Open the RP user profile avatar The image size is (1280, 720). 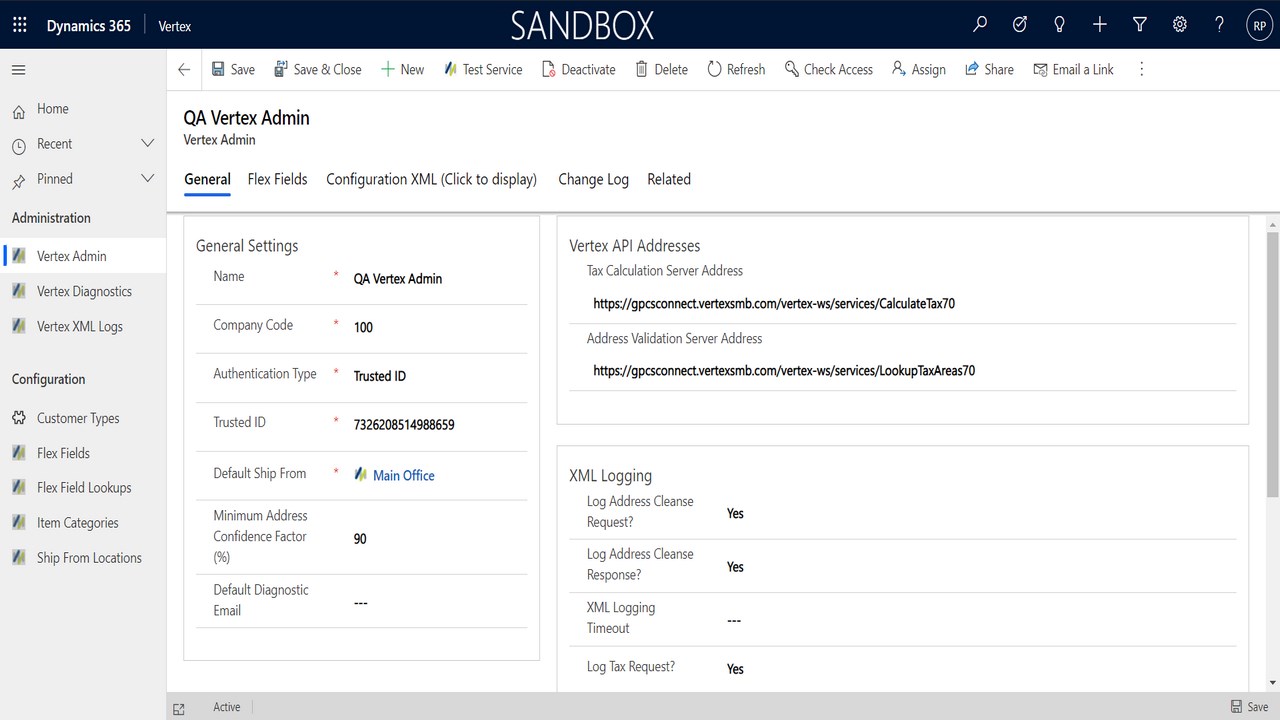(x=1259, y=26)
